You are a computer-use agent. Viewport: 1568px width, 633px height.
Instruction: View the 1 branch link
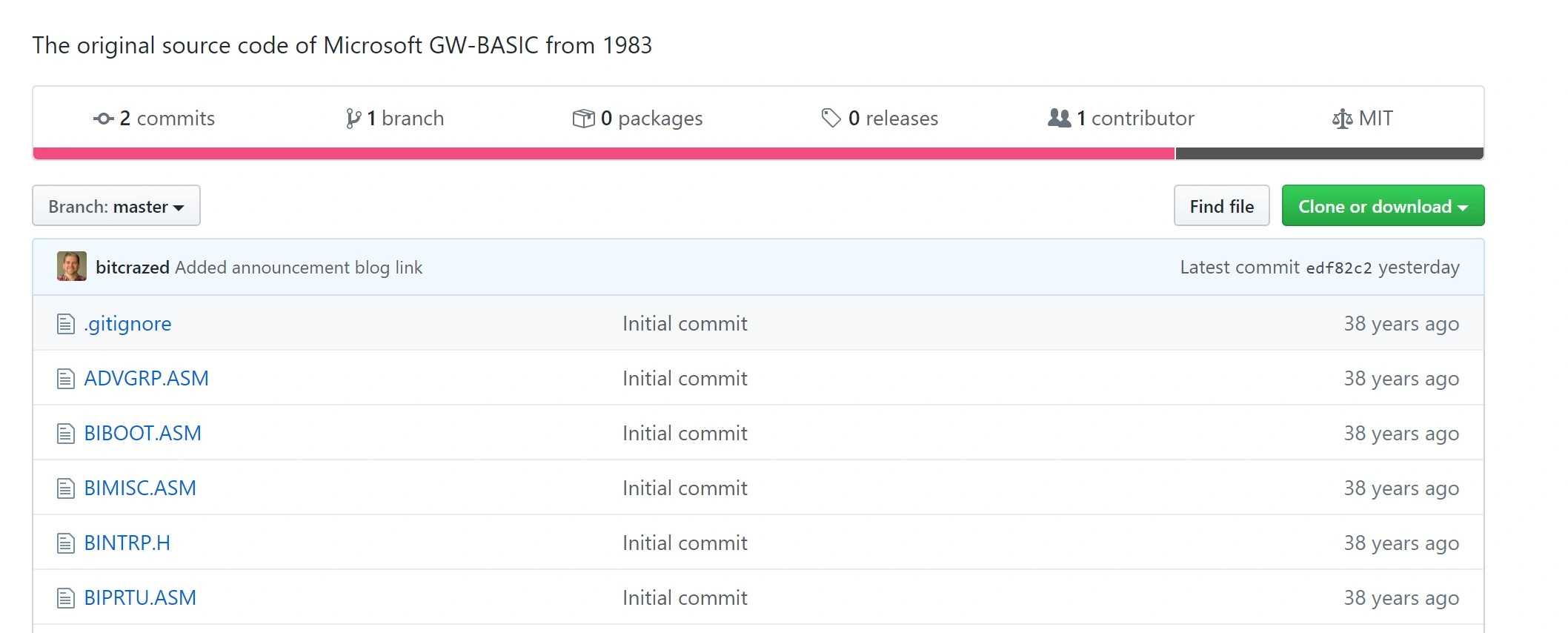pos(395,118)
